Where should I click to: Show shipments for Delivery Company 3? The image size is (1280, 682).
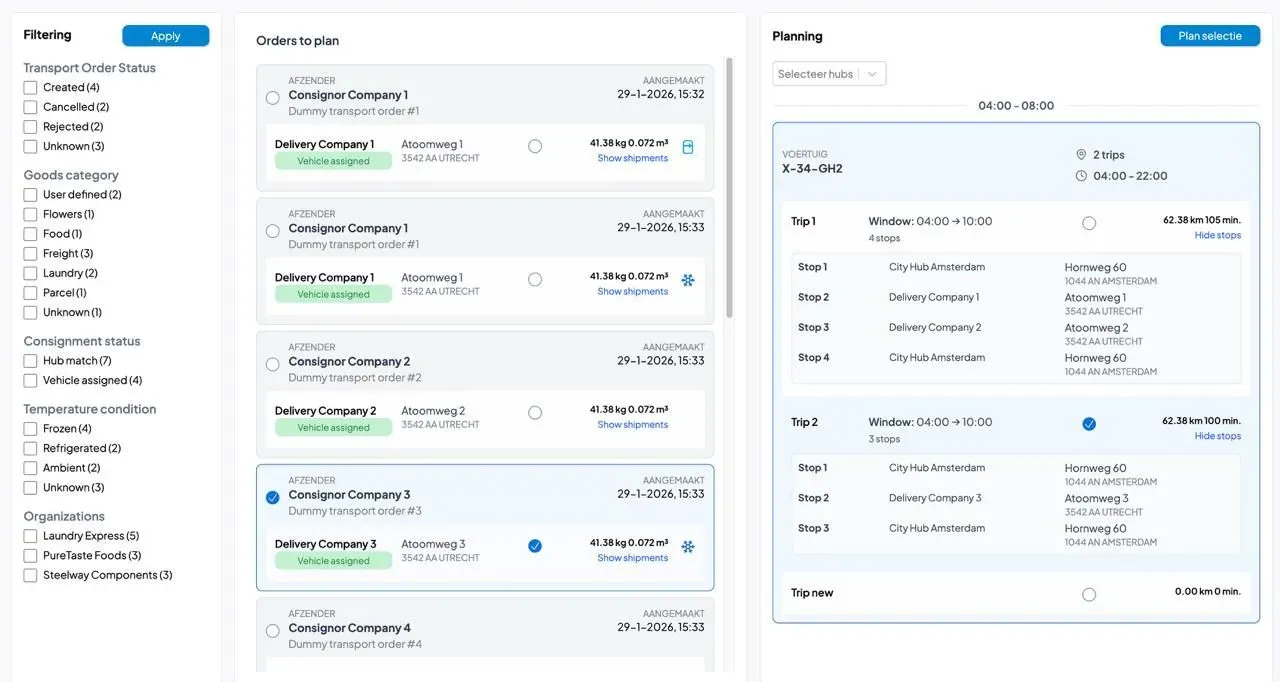click(x=633, y=558)
